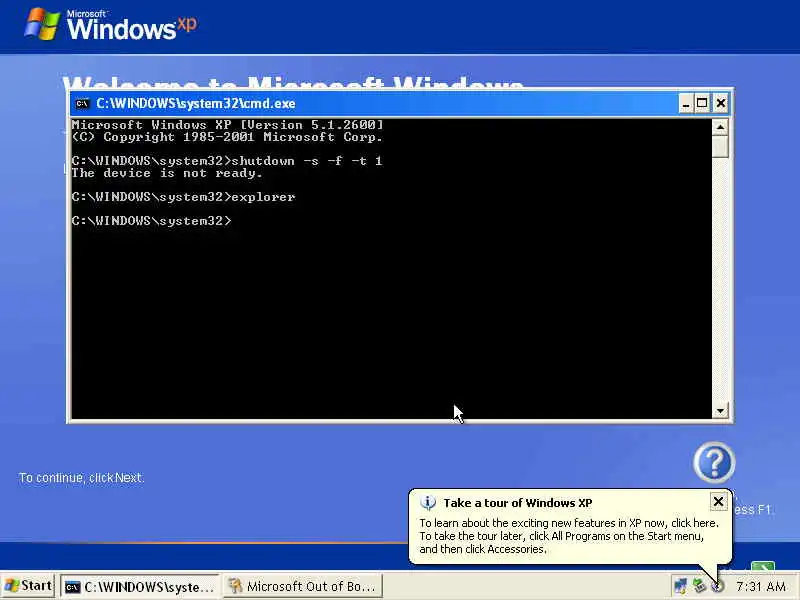Click the console scrollbar thumb
This screenshot has height=600, width=800.
tap(720, 147)
